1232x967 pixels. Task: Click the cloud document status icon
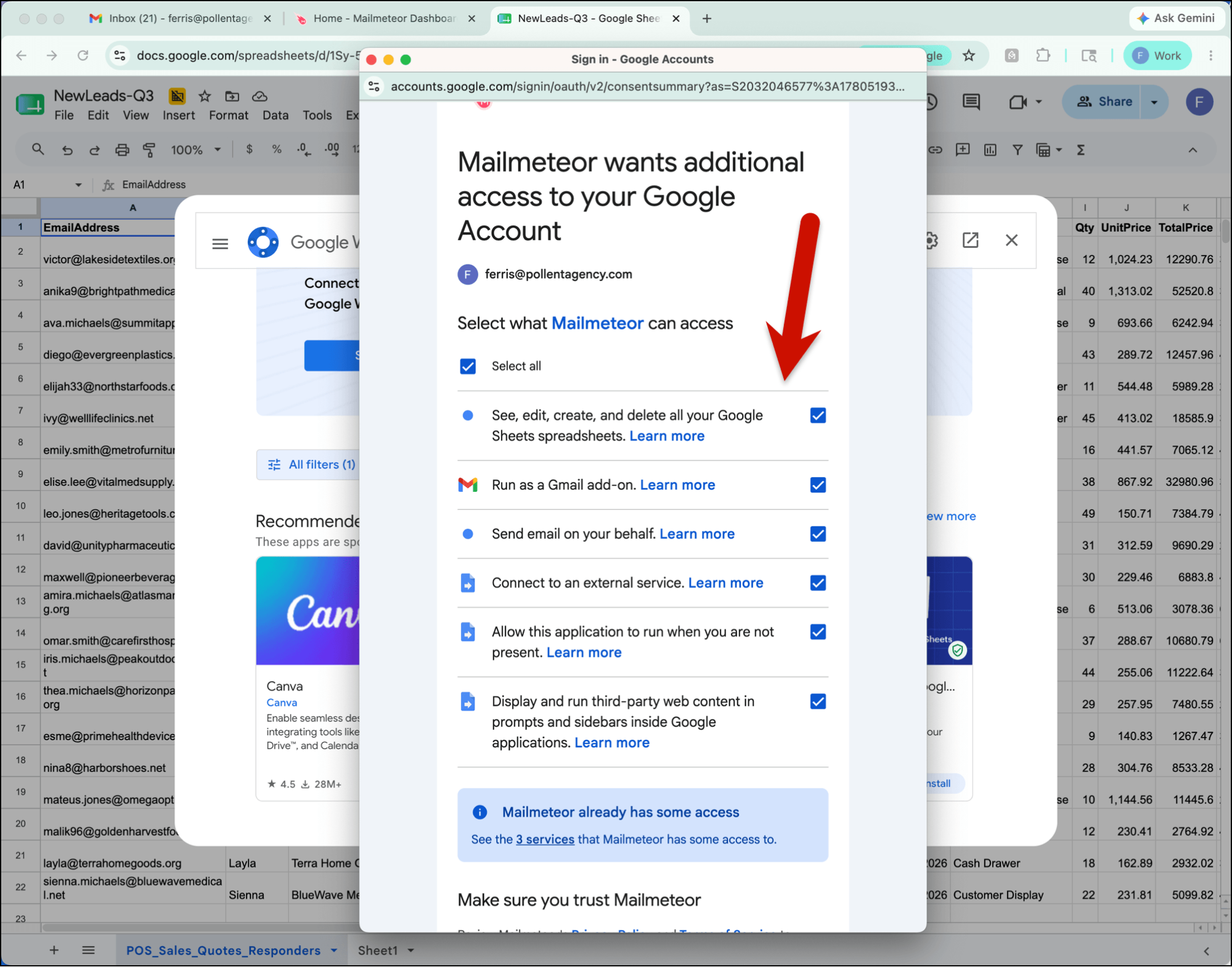(259, 96)
